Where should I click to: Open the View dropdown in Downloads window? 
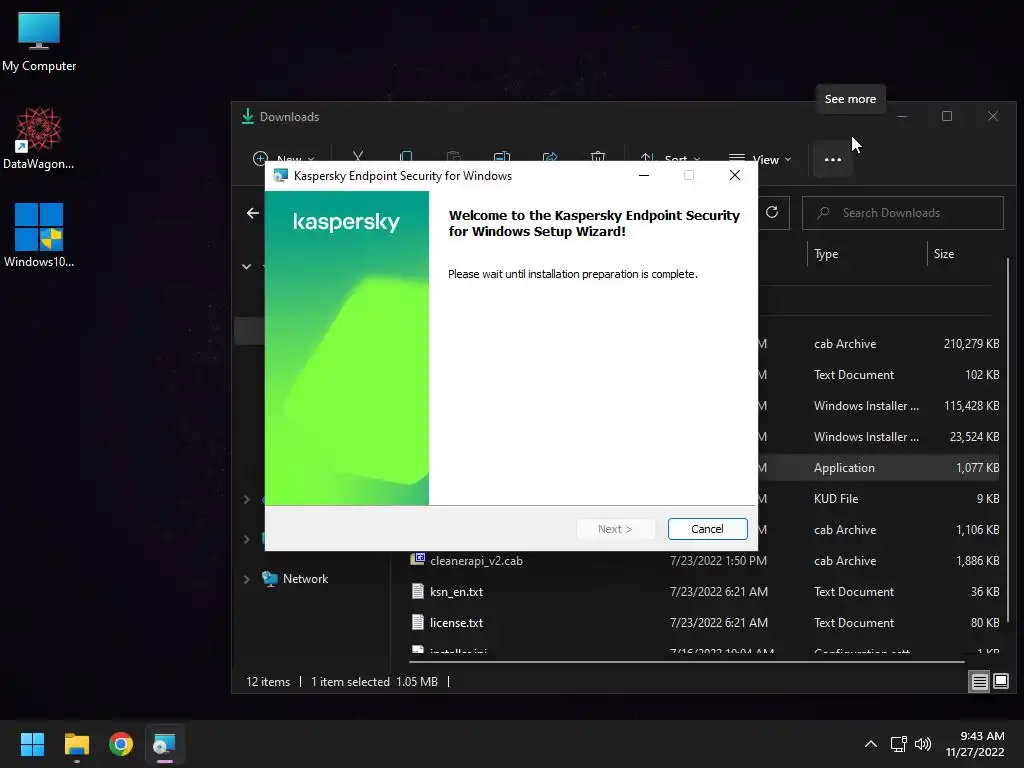[x=760, y=159]
